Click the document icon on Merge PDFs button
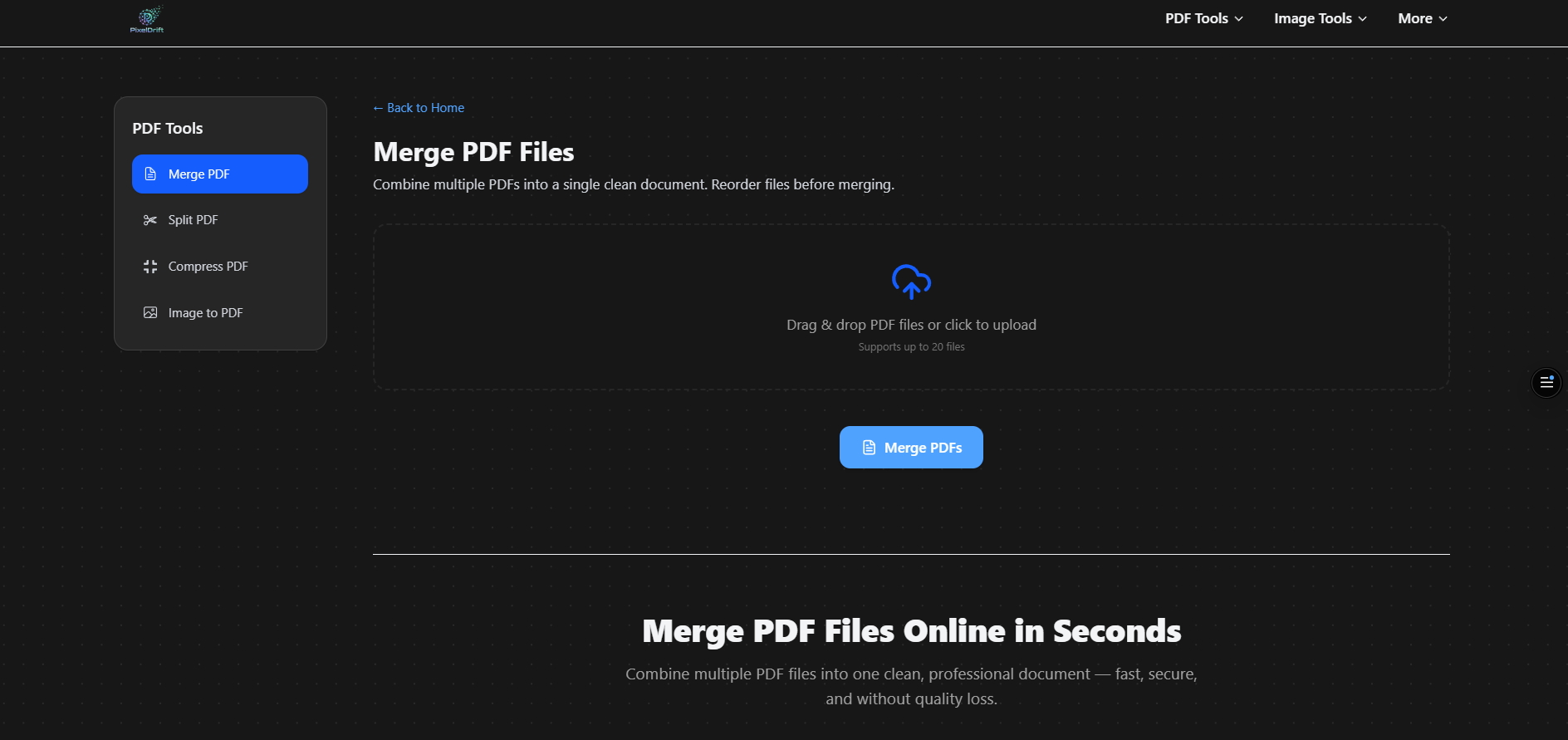This screenshot has height=740, width=1568. [870, 448]
